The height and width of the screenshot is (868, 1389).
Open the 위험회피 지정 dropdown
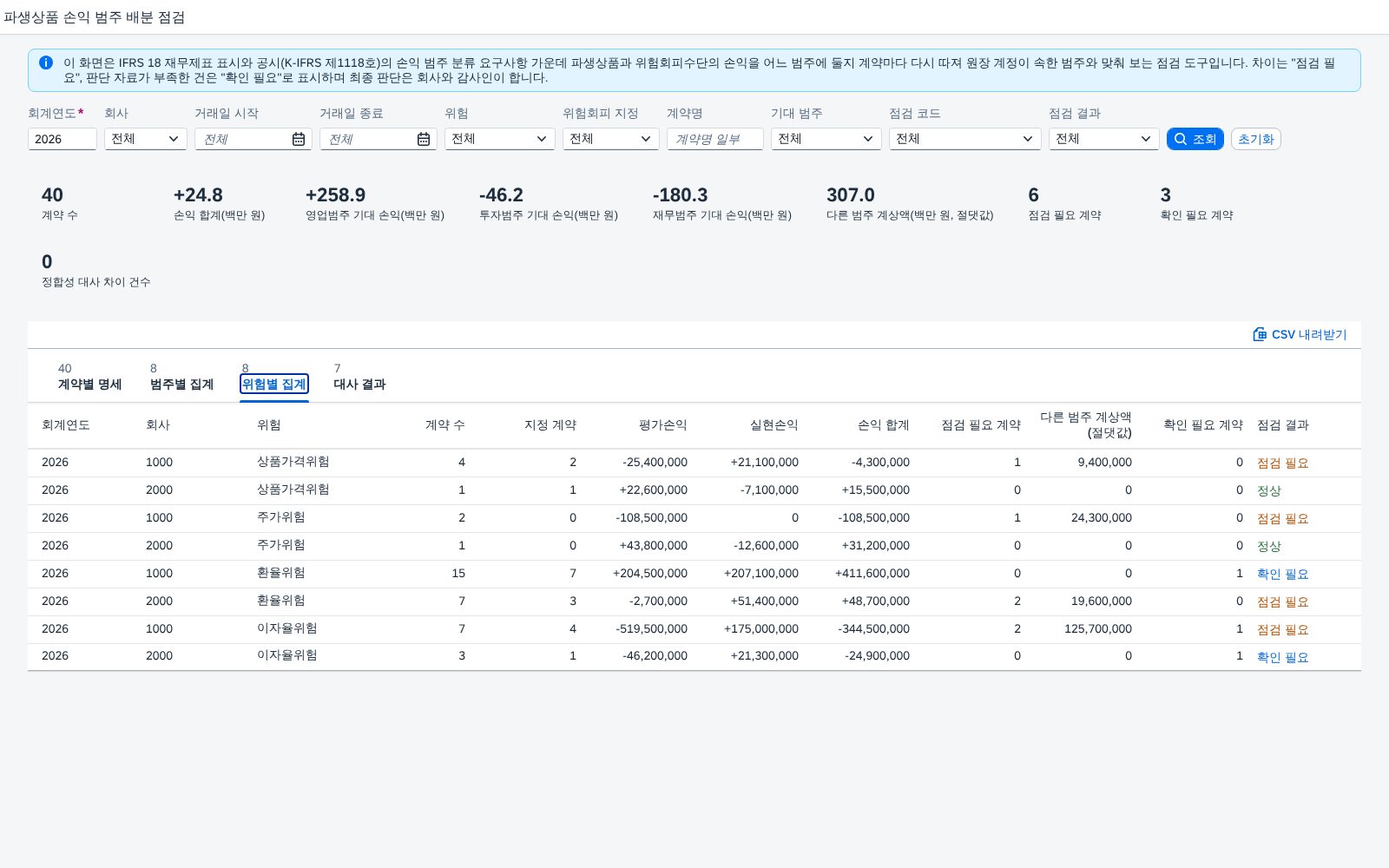pos(611,139)
